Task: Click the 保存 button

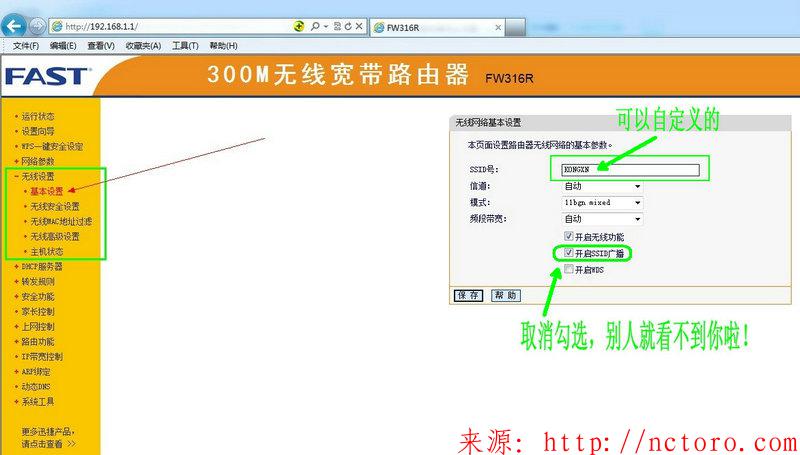Action: pyautogui.click(x=468, y=295)
